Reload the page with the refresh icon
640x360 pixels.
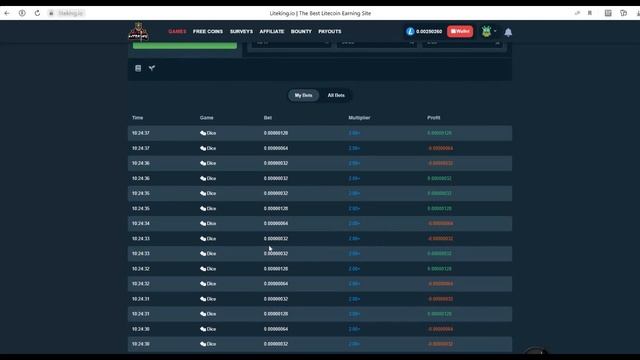pyautogui.click(x=37, y=13)
